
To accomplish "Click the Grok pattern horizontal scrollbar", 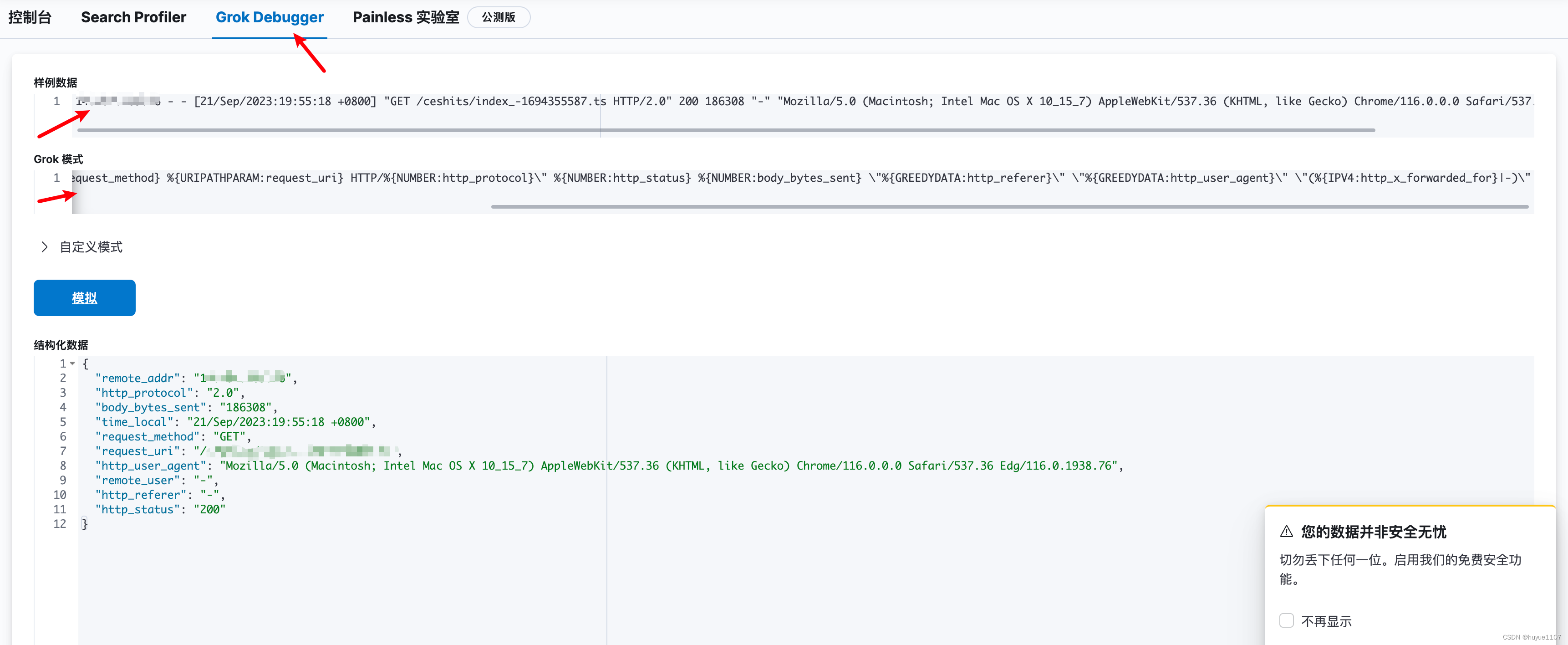I will [1009, 206].
